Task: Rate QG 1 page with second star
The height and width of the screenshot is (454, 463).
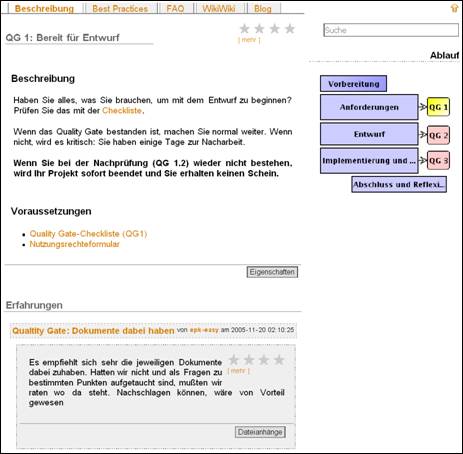Action: pyautogui.click(x=259, y=29)
